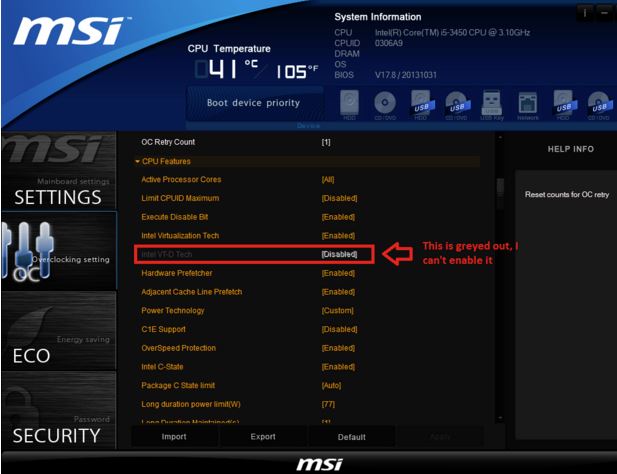The width and height of the screenshot is (617, 474).
Task: Click the greyed Apply button
Action: [x=440, y=437]
